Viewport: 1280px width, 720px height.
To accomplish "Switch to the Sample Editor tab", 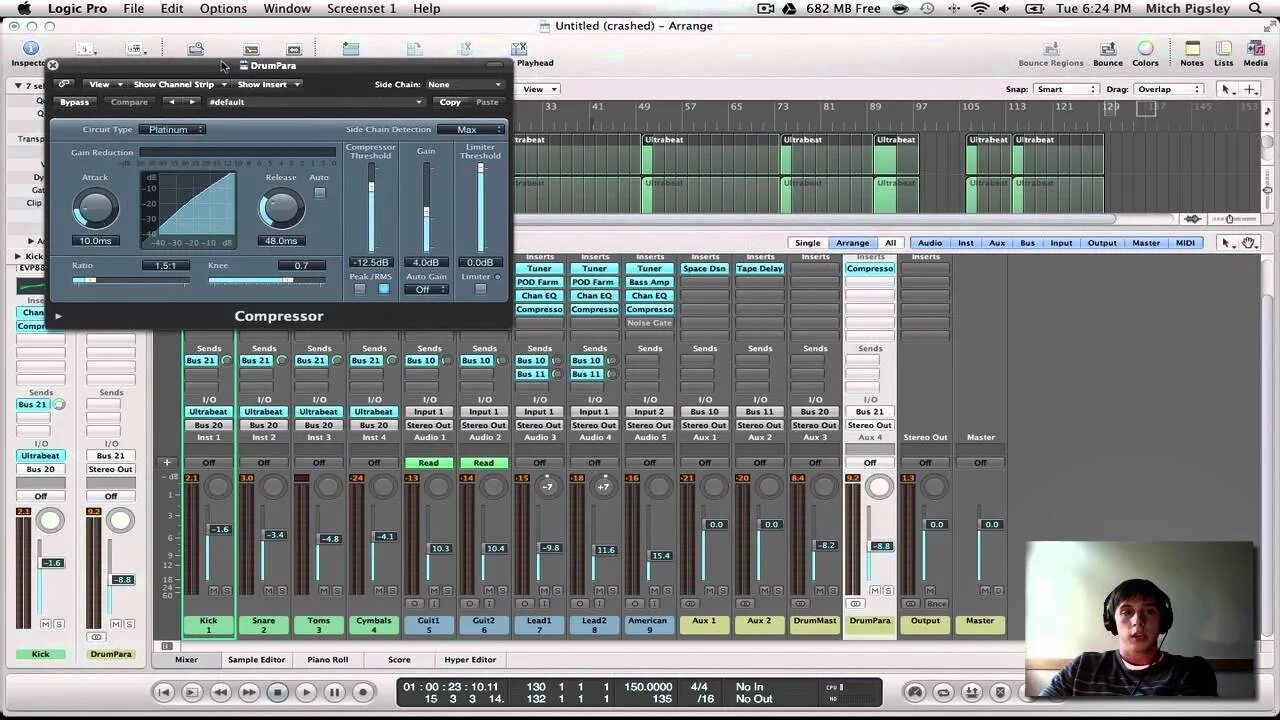I will (257, 660).
